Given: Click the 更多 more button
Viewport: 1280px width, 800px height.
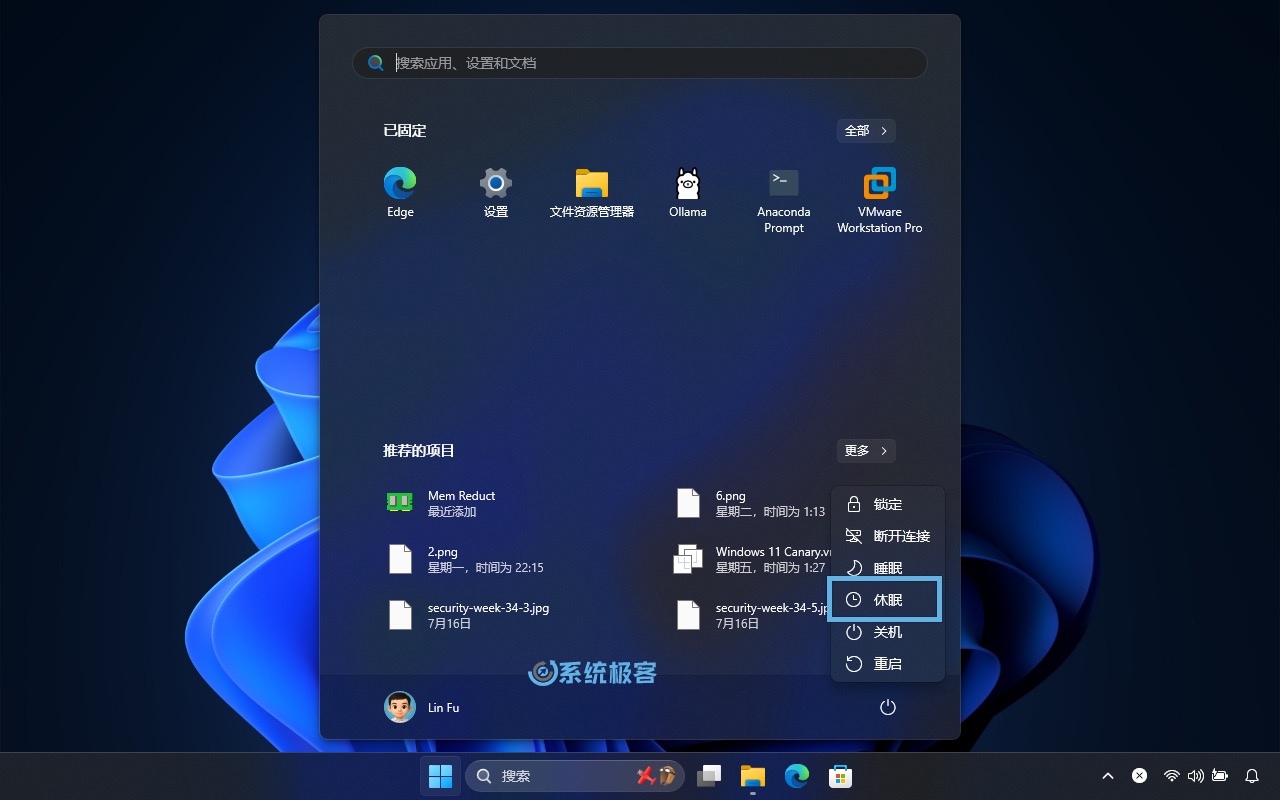Looking at the screenshot, I should [866, 451].
